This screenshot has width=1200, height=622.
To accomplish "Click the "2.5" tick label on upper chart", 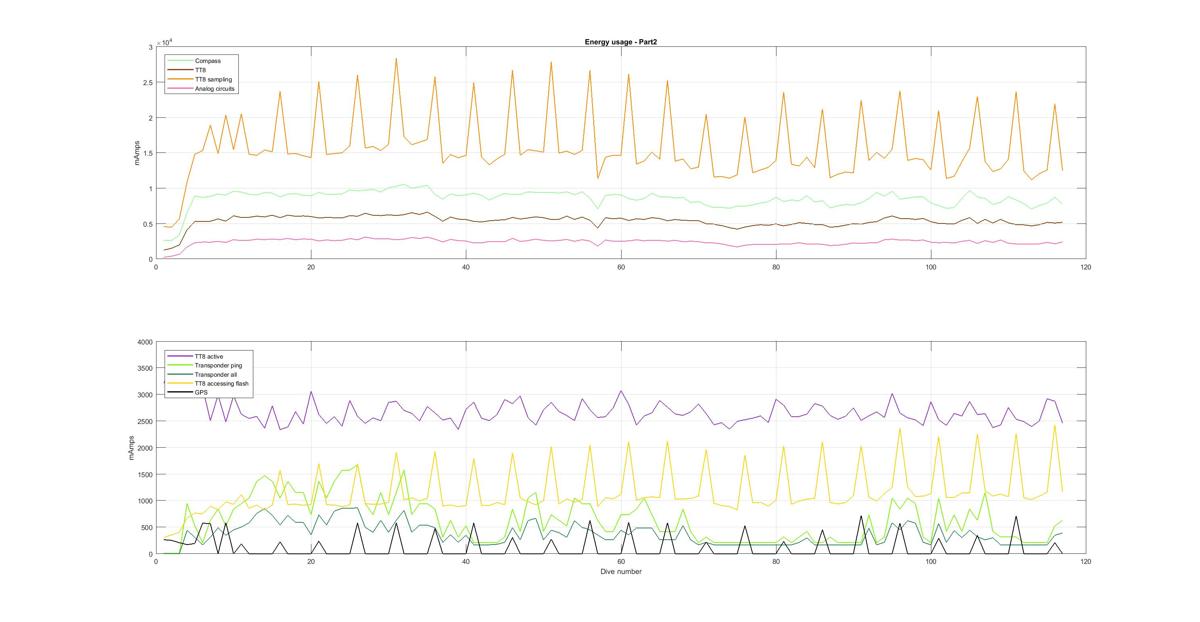I will click(148, 83).
